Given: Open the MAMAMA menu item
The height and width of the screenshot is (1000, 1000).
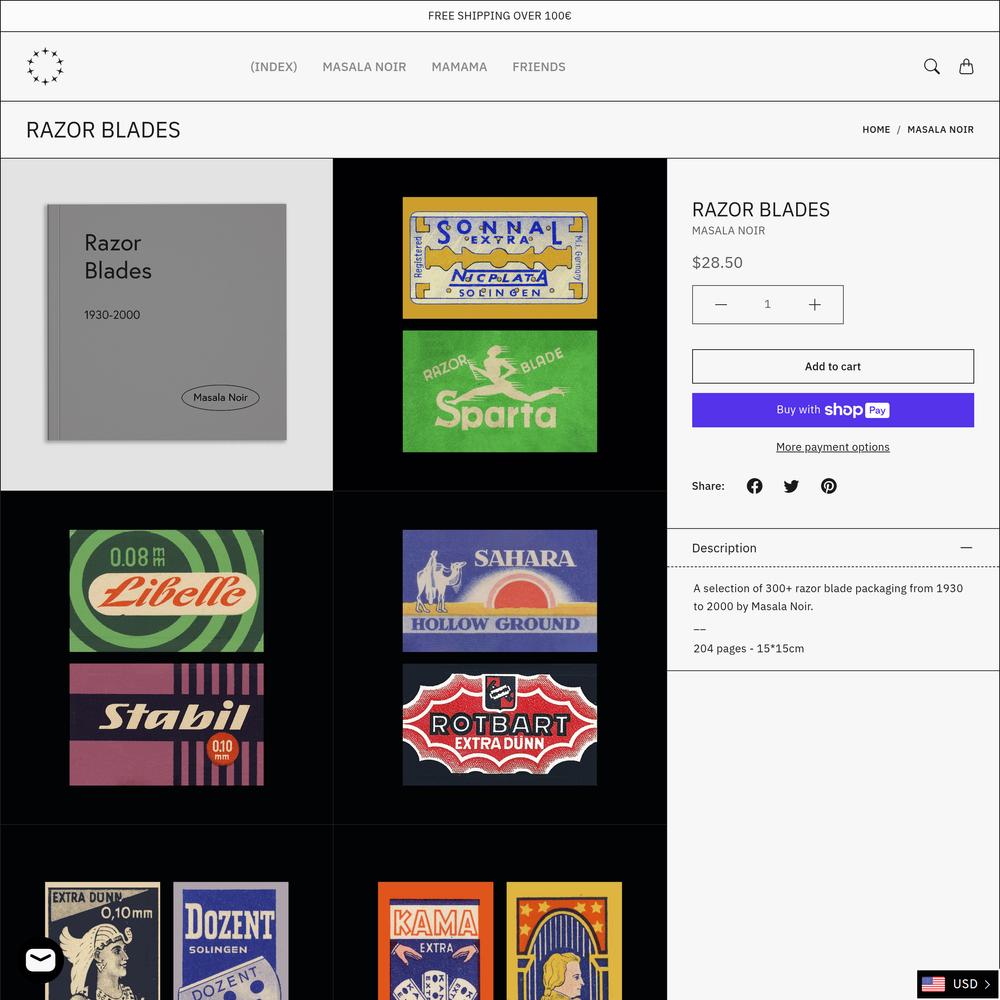Looking at the screenshot, I should coord(459,67).
